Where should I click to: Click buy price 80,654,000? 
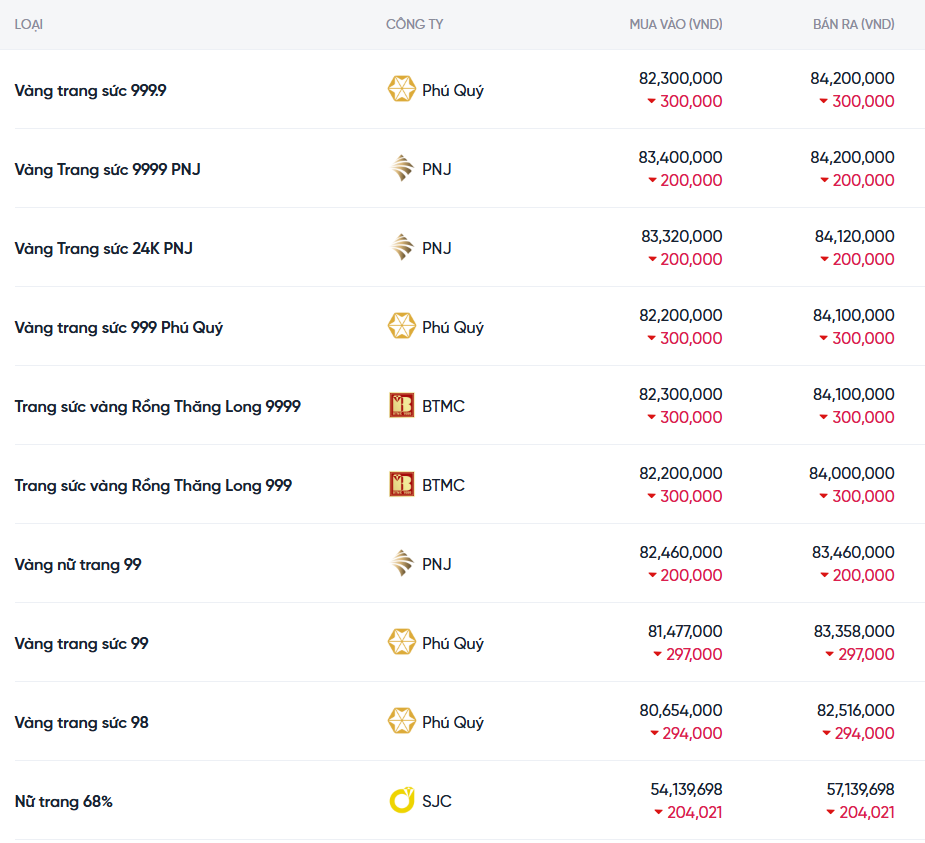(681, 710)
